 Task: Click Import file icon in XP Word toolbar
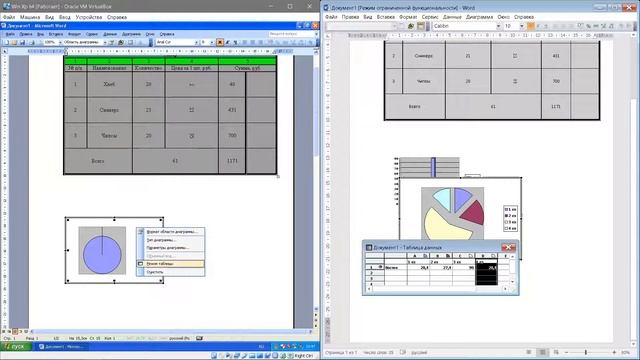(x=121, y=42)
